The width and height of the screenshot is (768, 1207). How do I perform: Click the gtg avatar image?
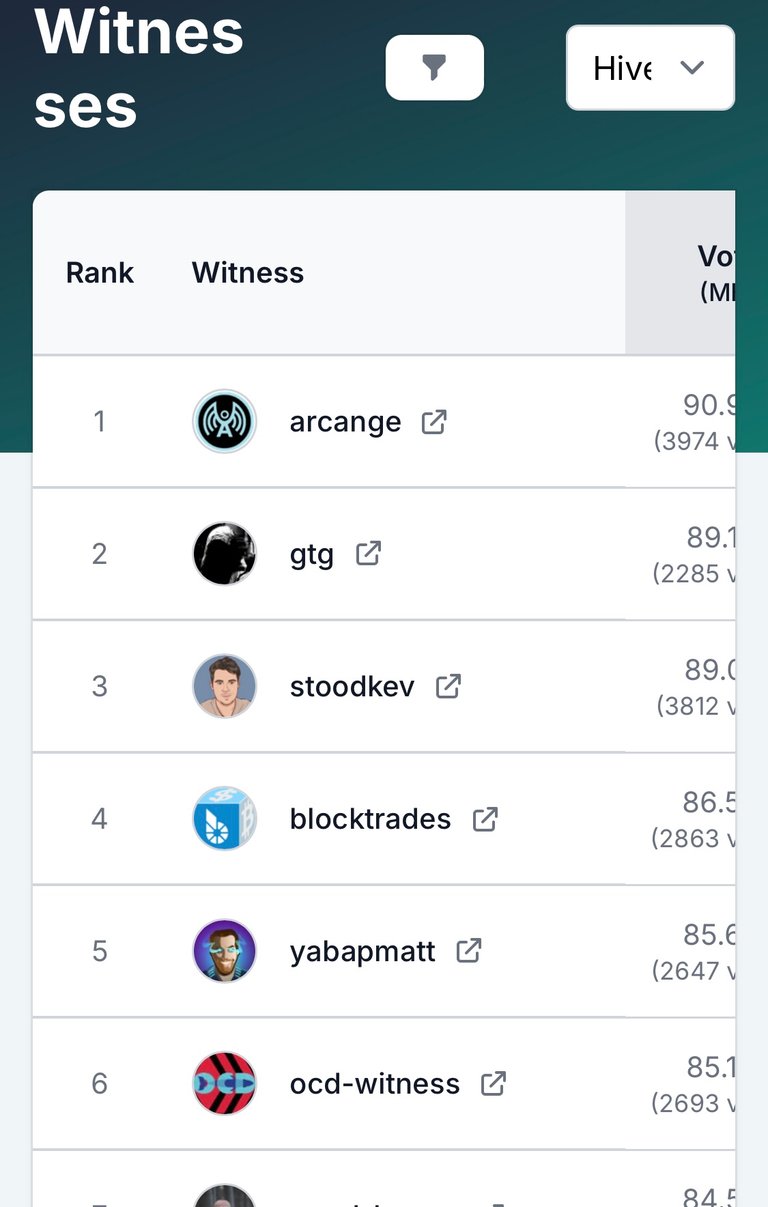pyautogui.click(x=224, y=553)
